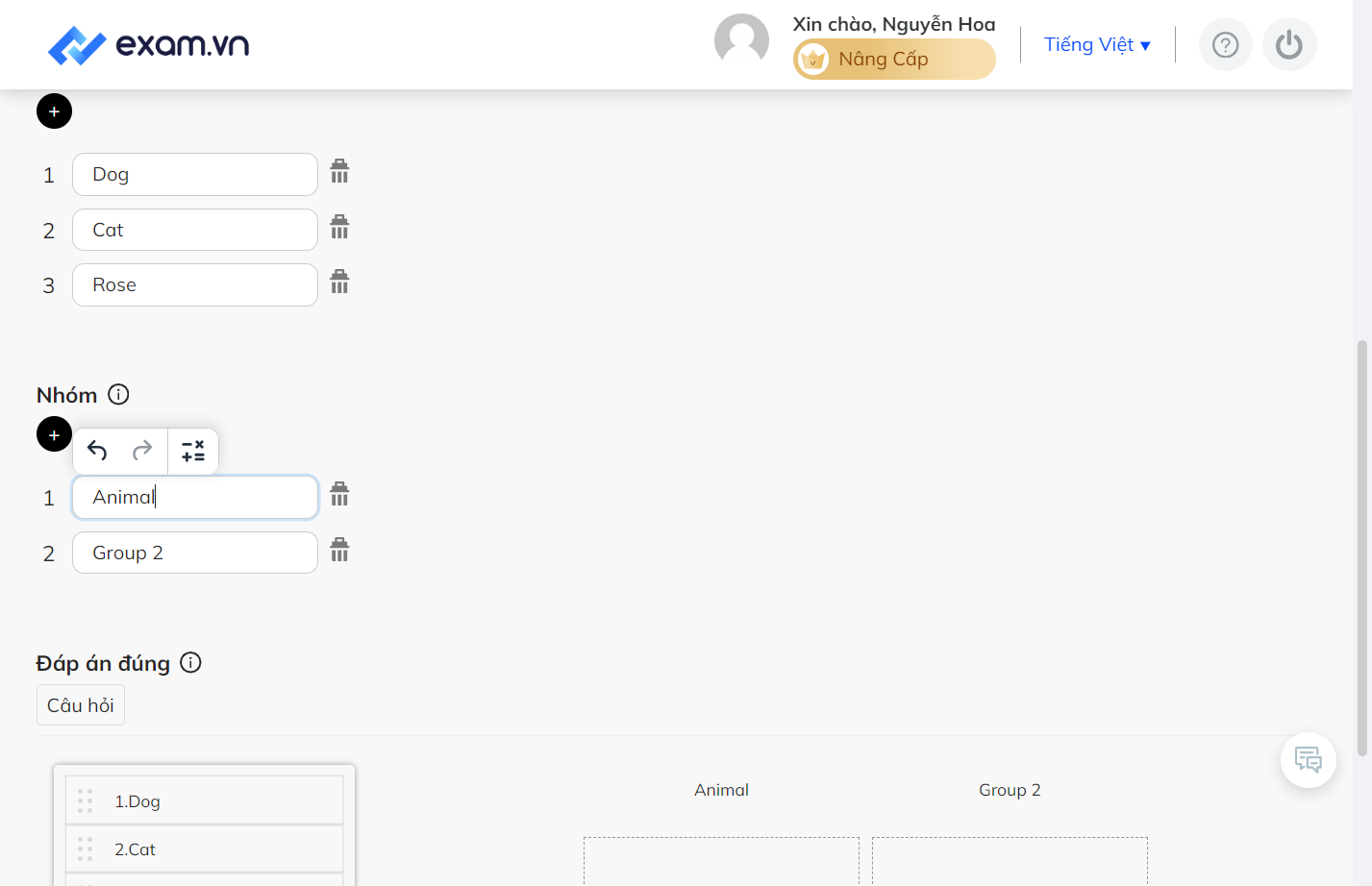Select the Câu hỏi tab
Image resolution: width=1372 pixels, height=886 pixels.
pos(81,705)
